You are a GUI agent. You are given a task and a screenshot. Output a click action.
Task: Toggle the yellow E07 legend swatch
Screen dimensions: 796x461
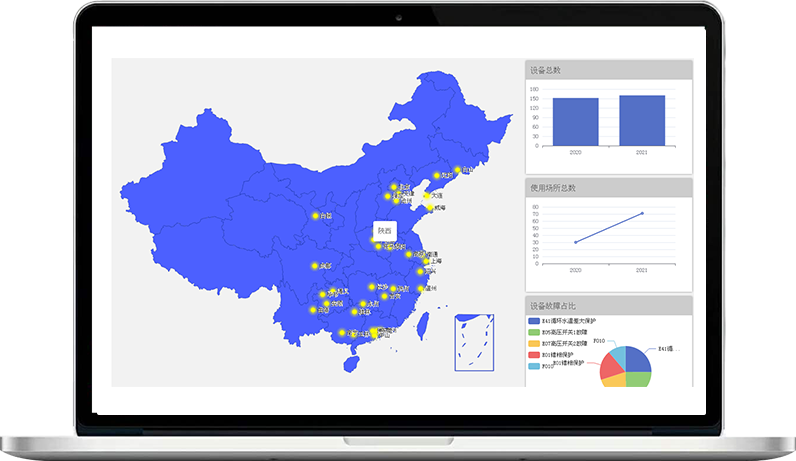click(534, 344)
